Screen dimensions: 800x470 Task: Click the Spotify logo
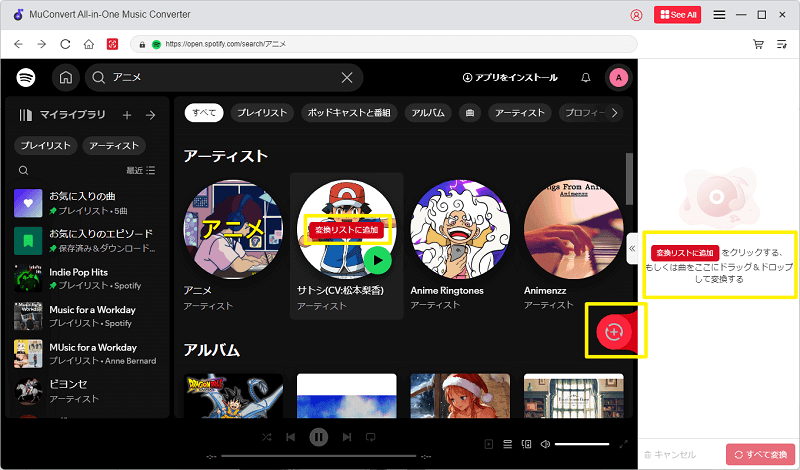26,78
